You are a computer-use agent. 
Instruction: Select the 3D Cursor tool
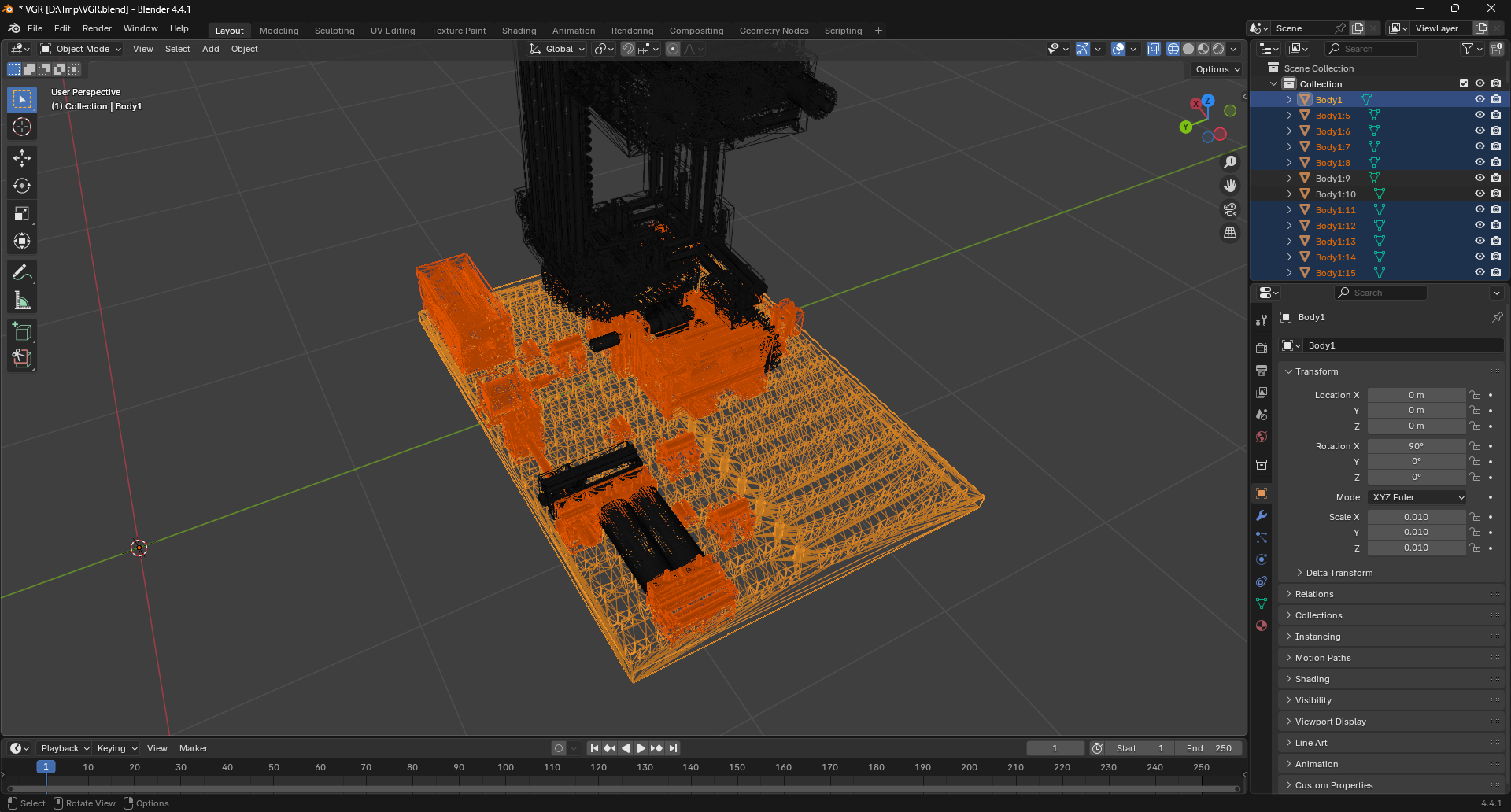click(x=22, y=127)
